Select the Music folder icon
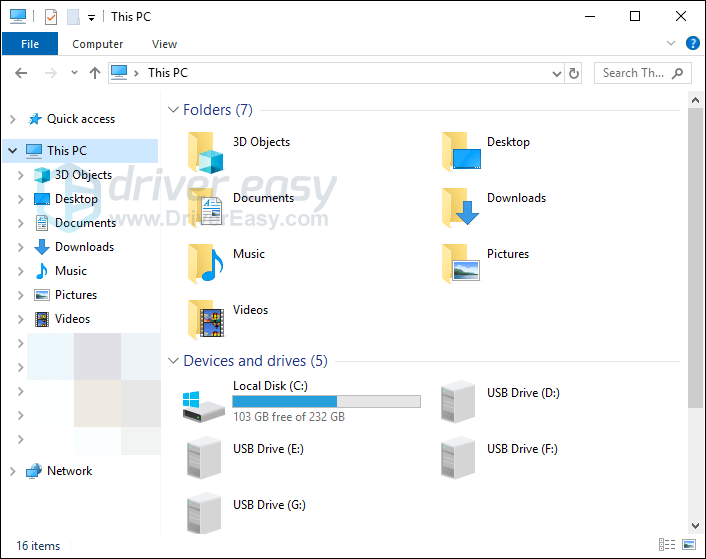Image resolution: width=706 pixels, height=559 pixels. pyautogui.click(x=208, y=264)
